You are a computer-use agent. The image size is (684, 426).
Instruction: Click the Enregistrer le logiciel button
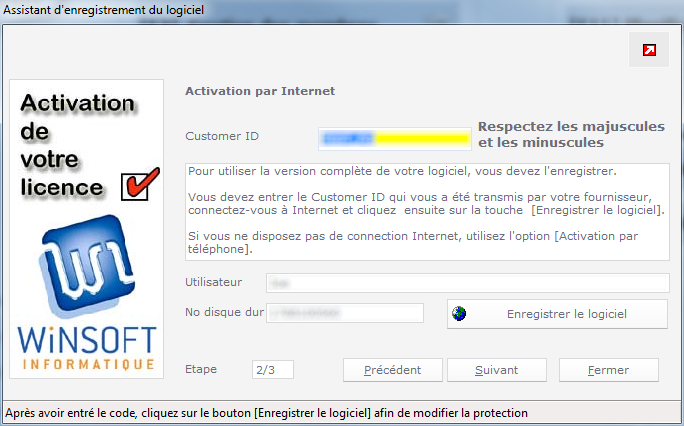coord(557,314)
